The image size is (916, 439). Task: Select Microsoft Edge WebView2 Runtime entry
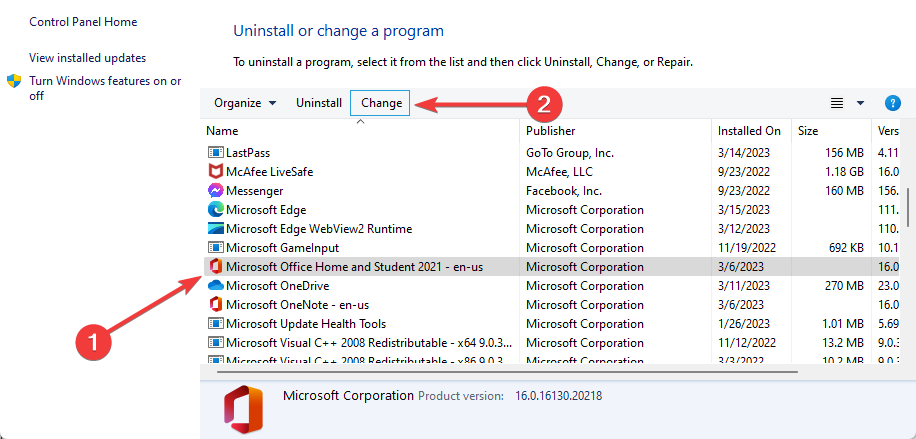tap(319, 229)
